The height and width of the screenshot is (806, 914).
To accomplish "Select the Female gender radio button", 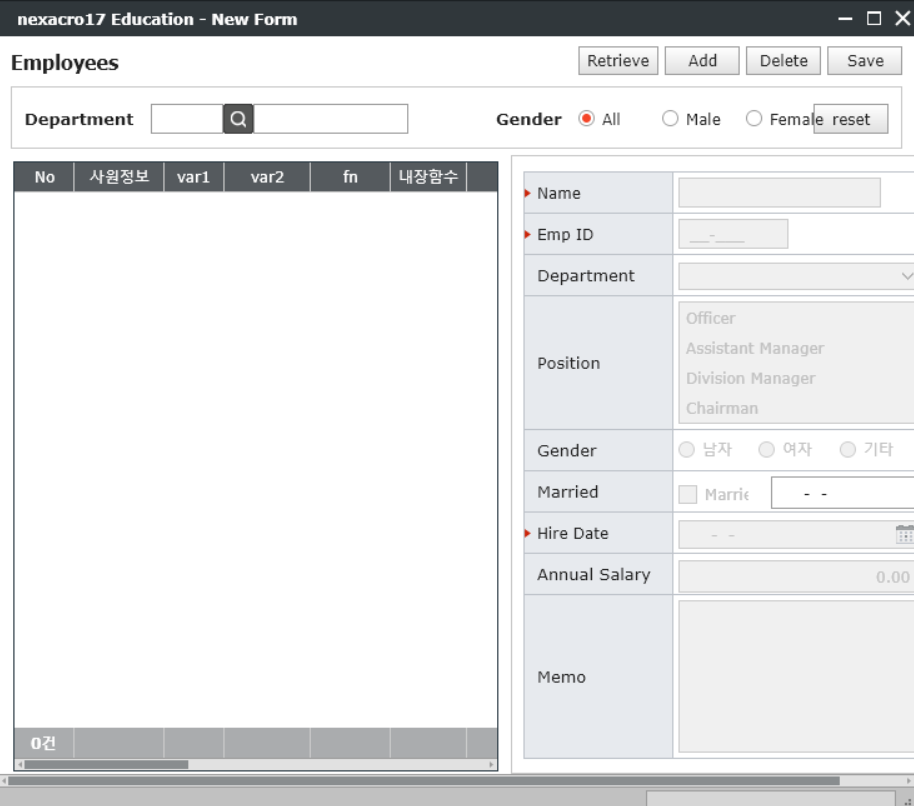I will [x=754, y=118].
